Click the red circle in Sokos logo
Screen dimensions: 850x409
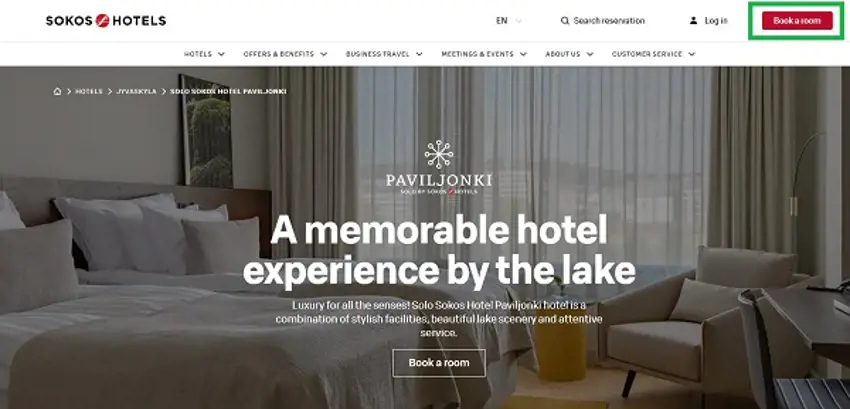click(x=102, y=21)
